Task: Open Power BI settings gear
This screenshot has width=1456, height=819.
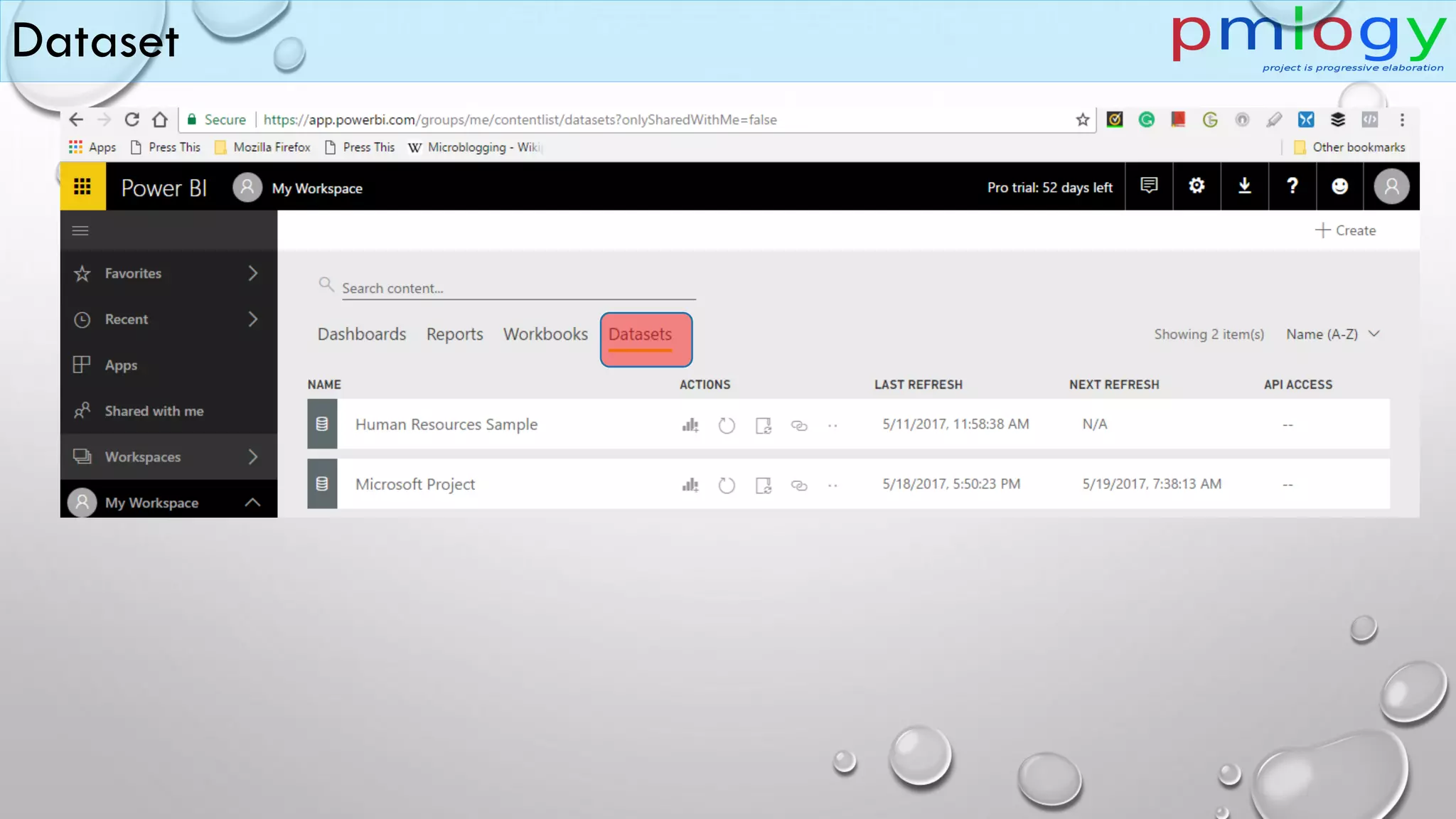Action: point(1197,186)
